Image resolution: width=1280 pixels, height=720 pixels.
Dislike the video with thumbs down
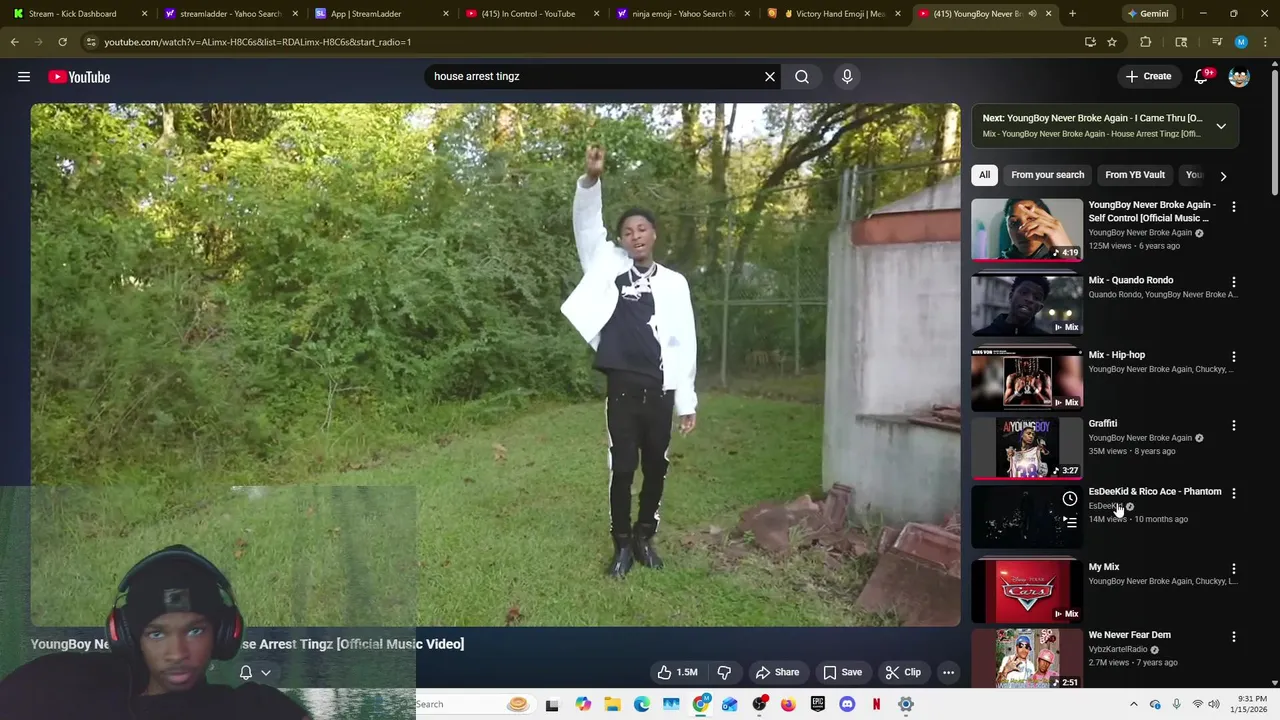click(724, 672)
